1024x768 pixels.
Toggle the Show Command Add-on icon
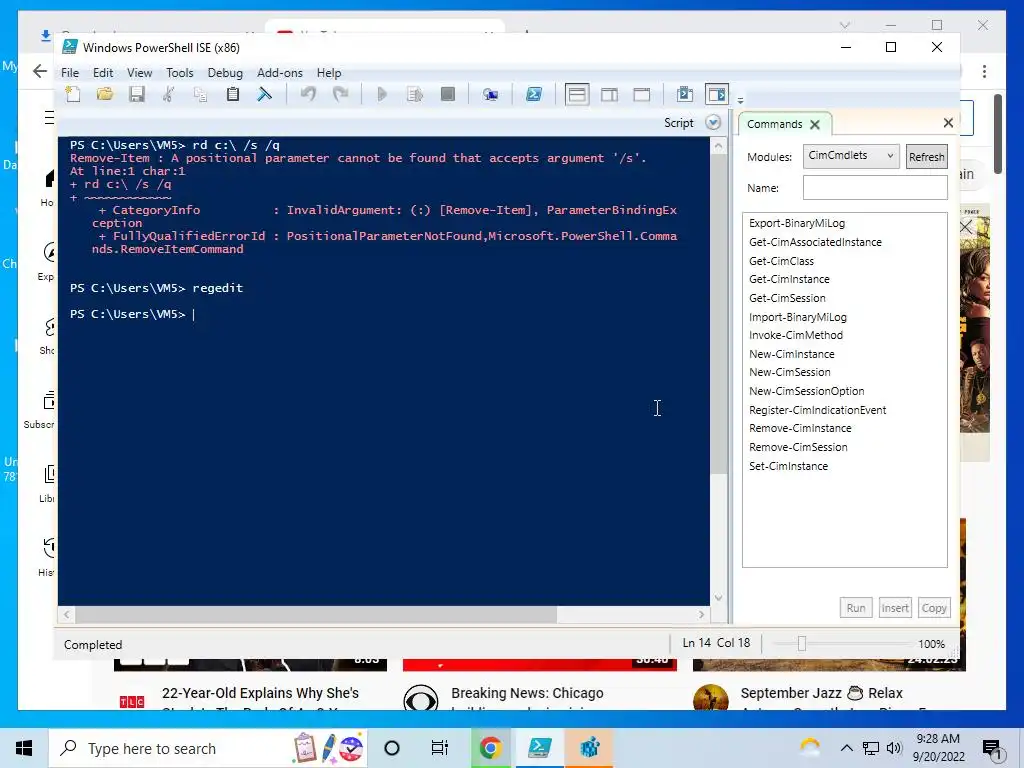tap(716, 95)
